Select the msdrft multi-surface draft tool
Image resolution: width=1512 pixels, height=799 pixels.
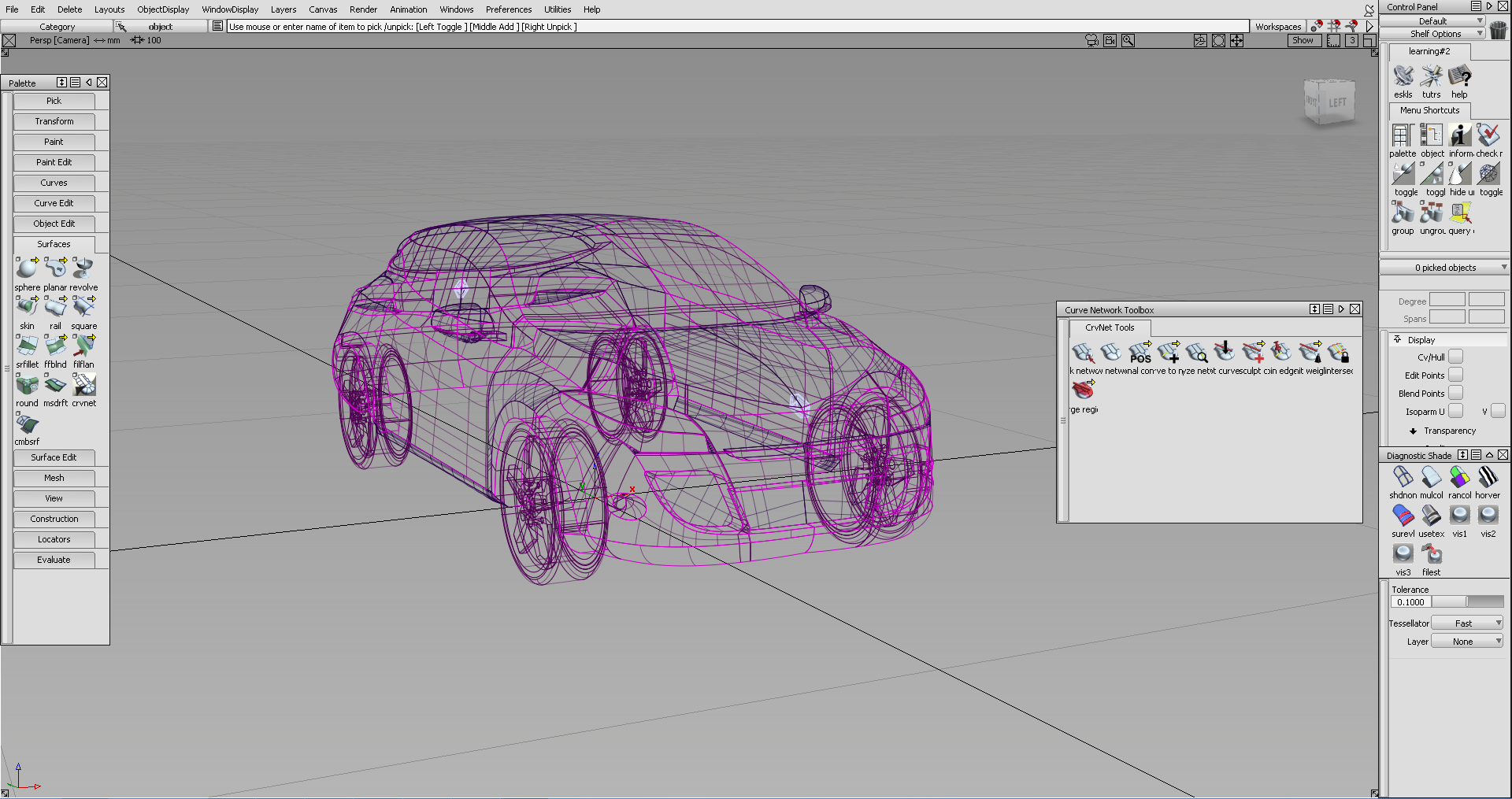click(55, 384)
